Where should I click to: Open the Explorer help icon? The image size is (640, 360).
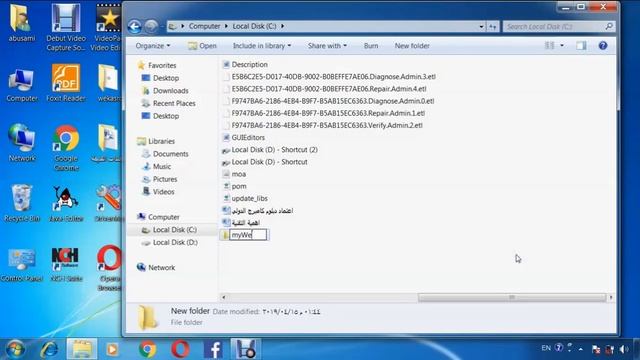pyautogui.click(x=603, y=46)
